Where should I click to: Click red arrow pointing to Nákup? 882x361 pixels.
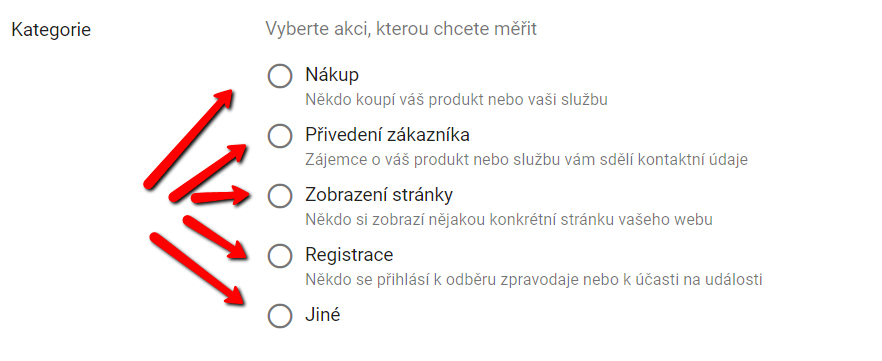click(188, 138)
